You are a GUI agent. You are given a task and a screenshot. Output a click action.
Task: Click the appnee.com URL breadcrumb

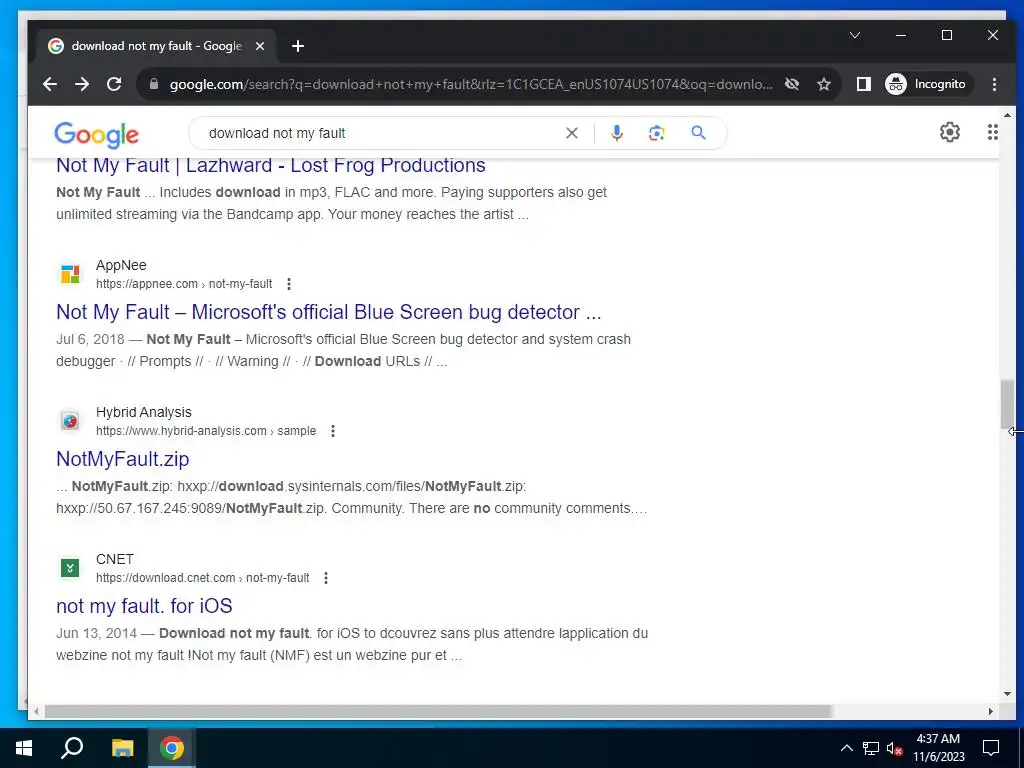[184, 284]
